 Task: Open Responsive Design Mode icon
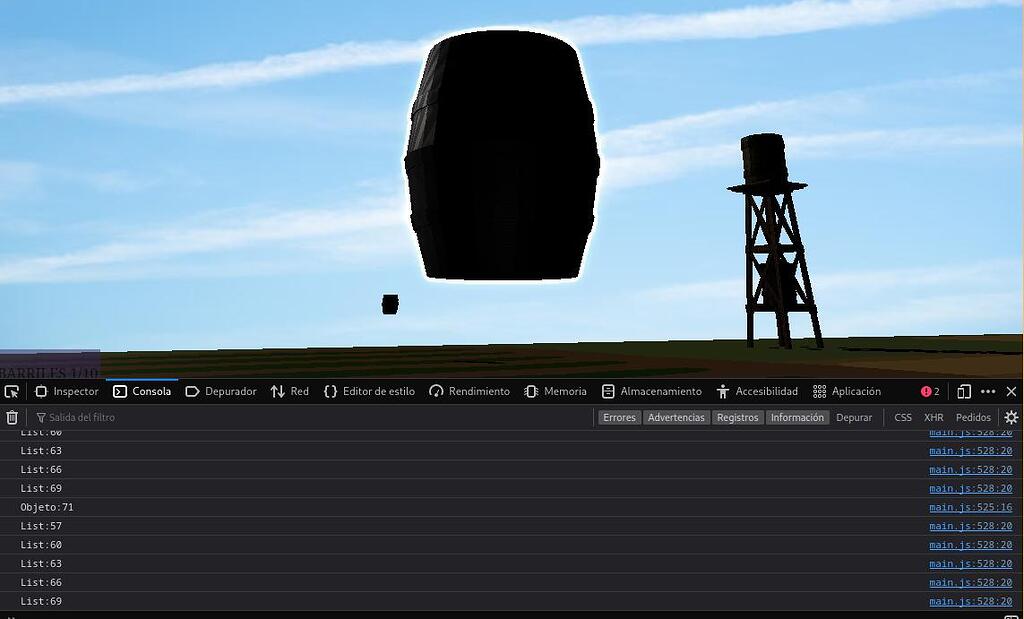pos(963,391)
